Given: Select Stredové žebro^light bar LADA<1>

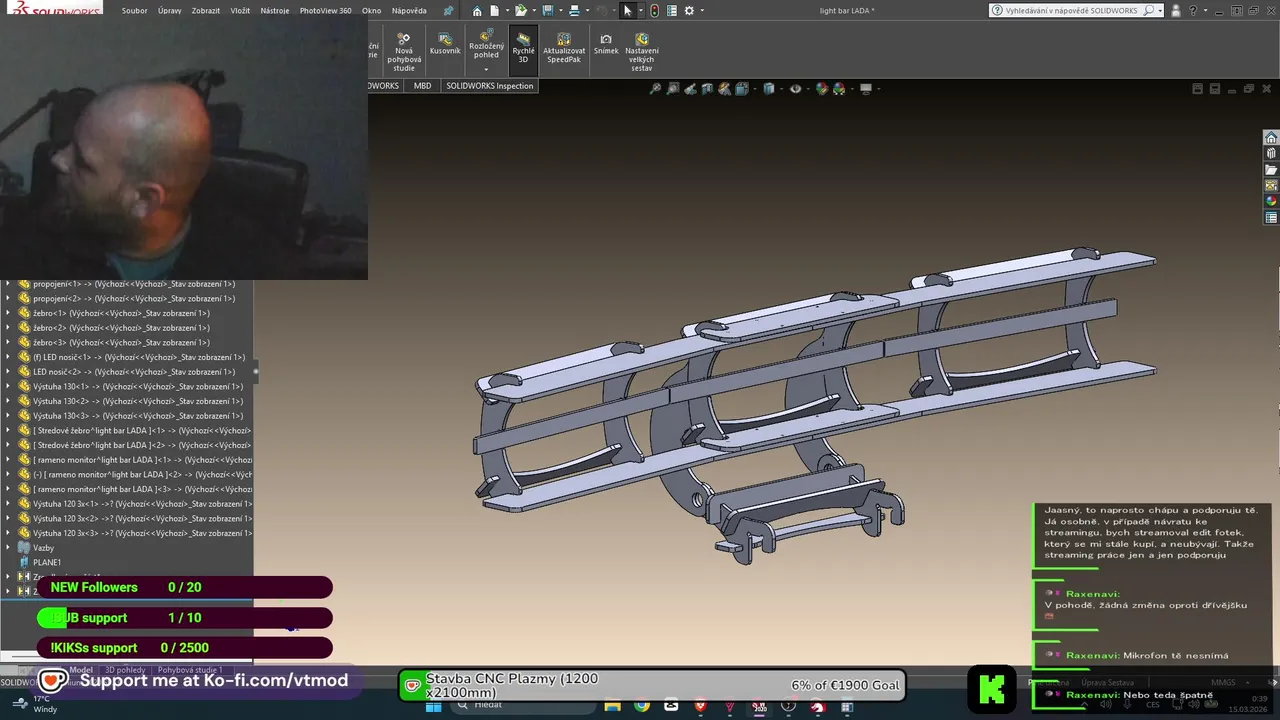Looking at the screenshot, I should coord(134,430).
